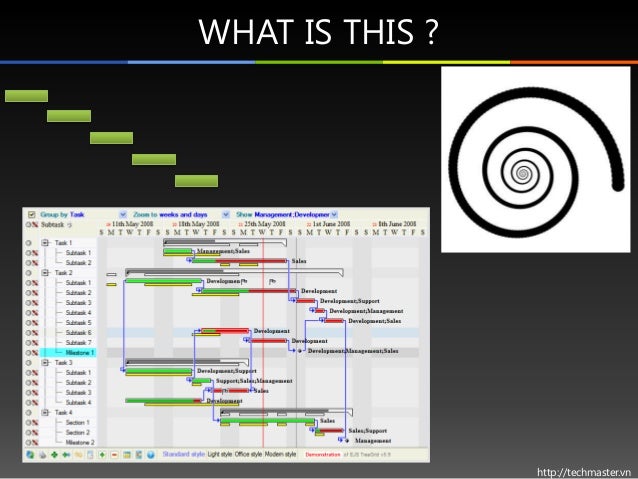Click the Milestone 1 diamond marker on chart
Screen dimensions: 638x479
point(300,351)
